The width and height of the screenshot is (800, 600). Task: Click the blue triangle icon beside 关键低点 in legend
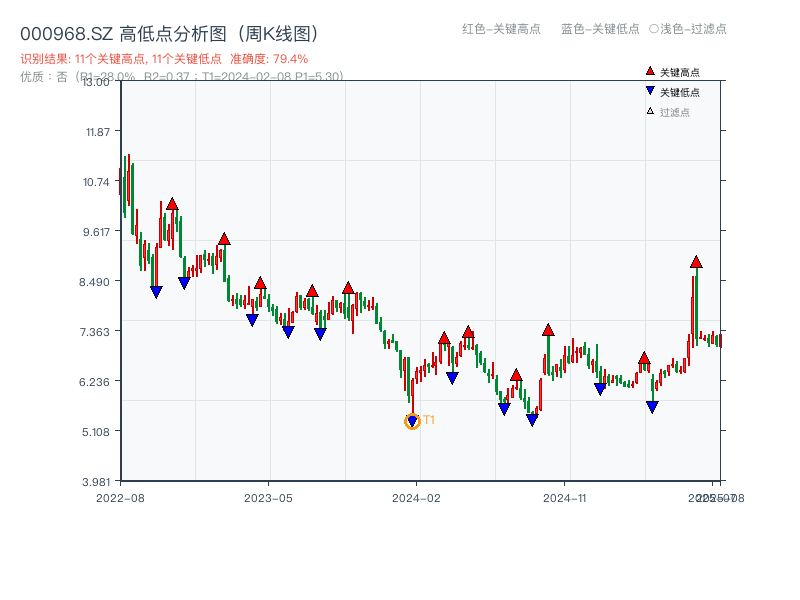click(x=650, y=91)
